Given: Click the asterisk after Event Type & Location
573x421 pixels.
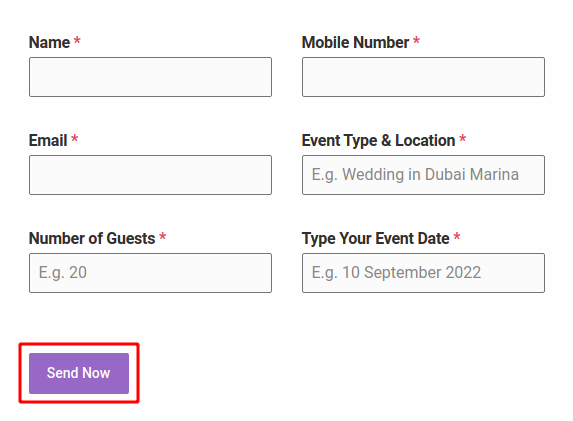Looking at the screenshot, I should [462, 138].
